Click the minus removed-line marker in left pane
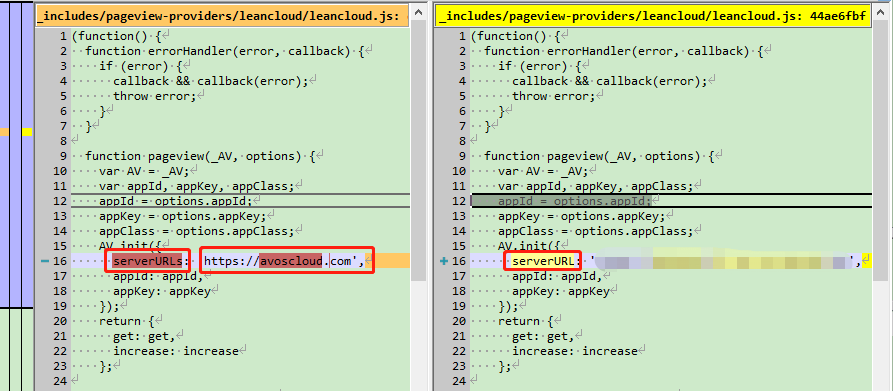This screenshot has width=893, height=391. coord(45,261)
